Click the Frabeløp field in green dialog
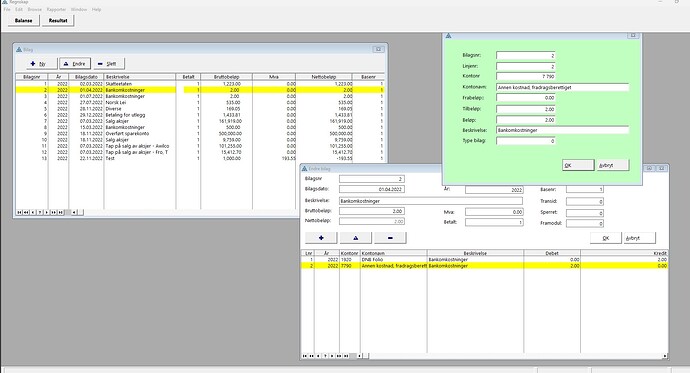 (525, 98)
